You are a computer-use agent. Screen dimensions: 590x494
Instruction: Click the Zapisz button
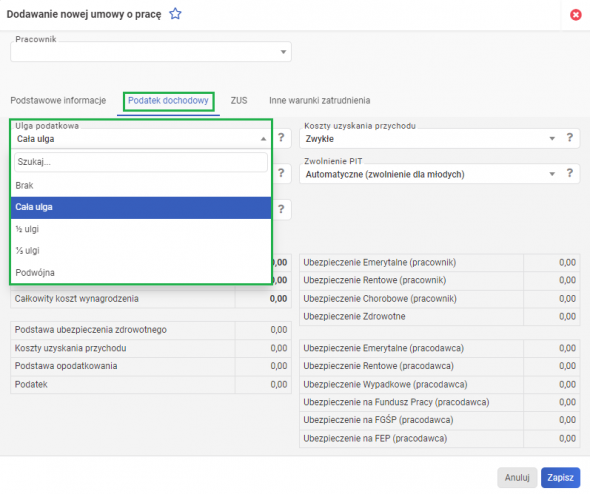click(560, 477)
